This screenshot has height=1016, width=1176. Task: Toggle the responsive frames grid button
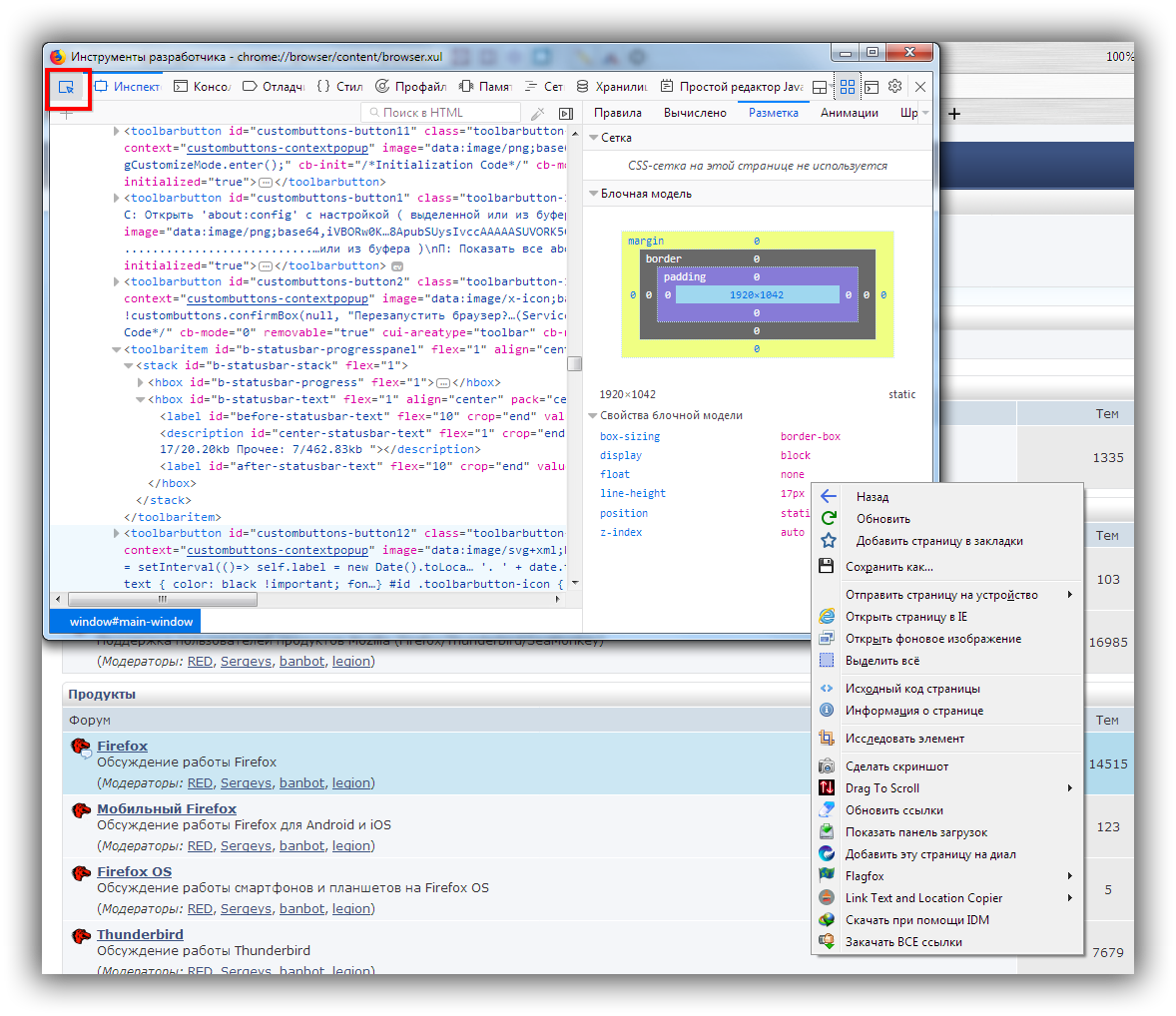(847, 87)
